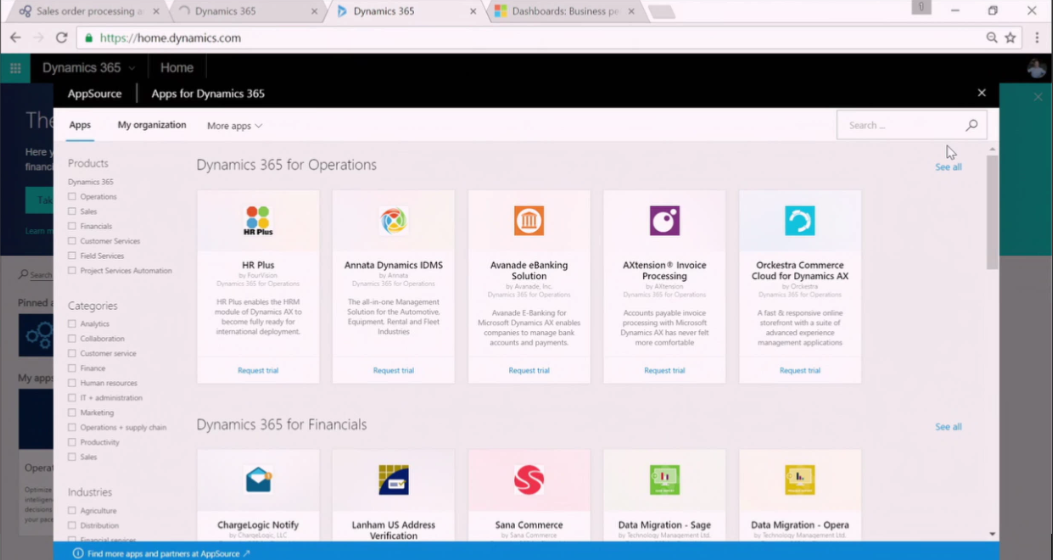
Task: Request trial for Orckestra Commerce Cloud
Action: click(x=800, y=370)
